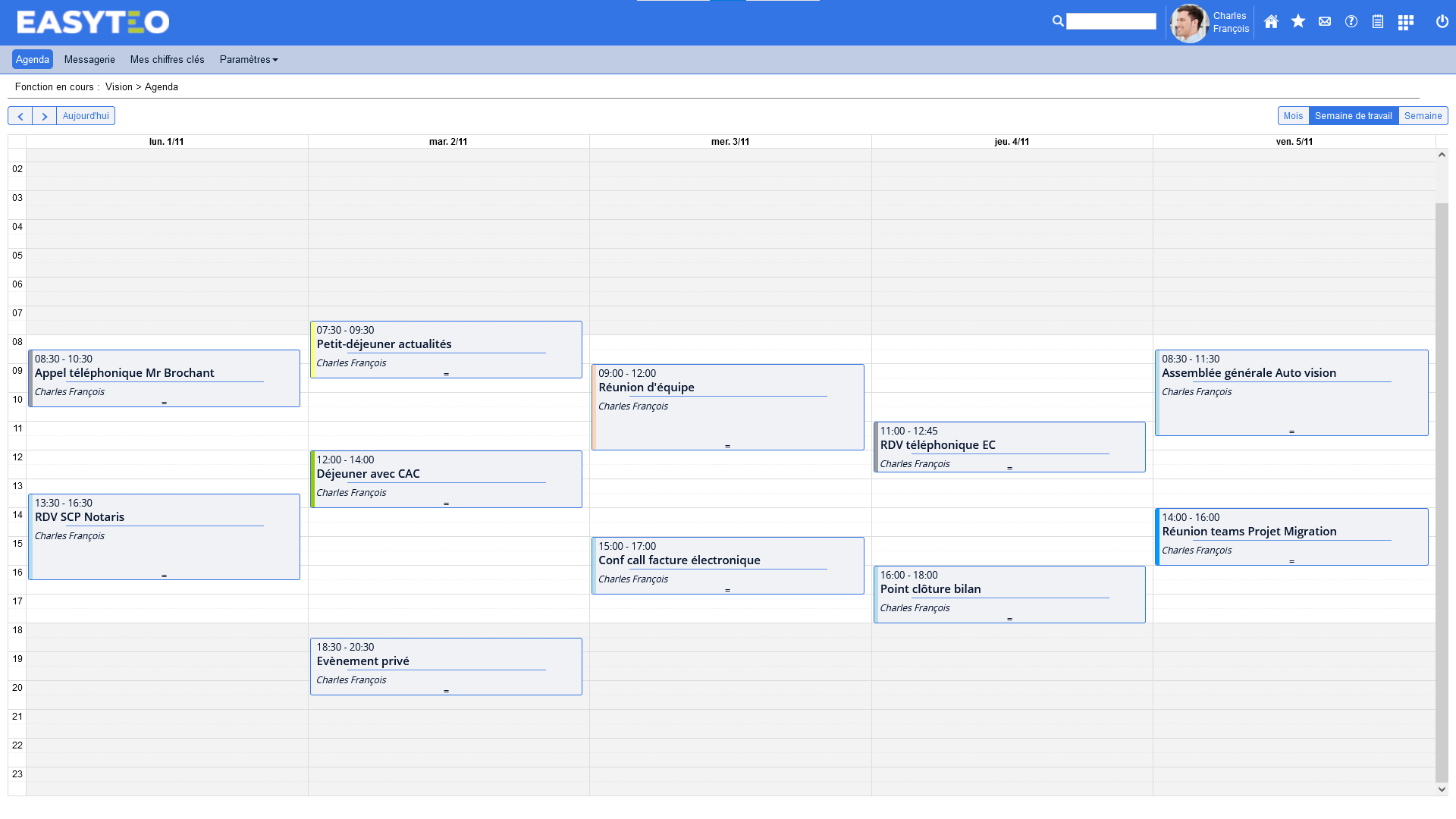Select the Semaine de travail view

pyautogui.click(x=1354, y=115)
